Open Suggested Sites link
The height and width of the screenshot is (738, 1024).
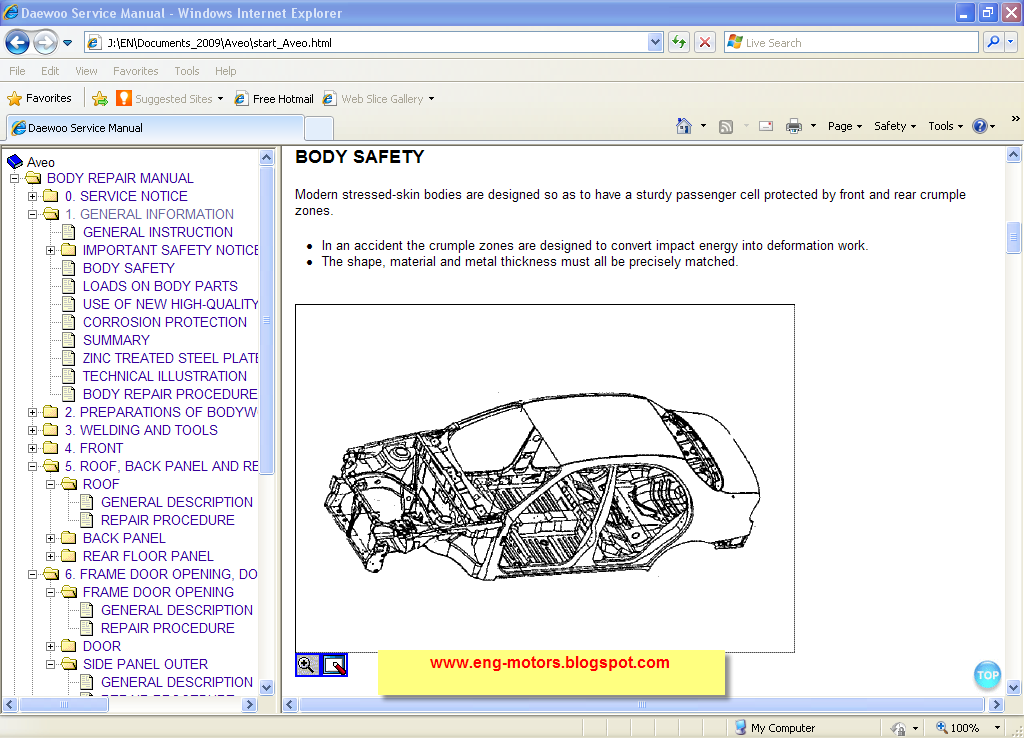coord(169,99)
